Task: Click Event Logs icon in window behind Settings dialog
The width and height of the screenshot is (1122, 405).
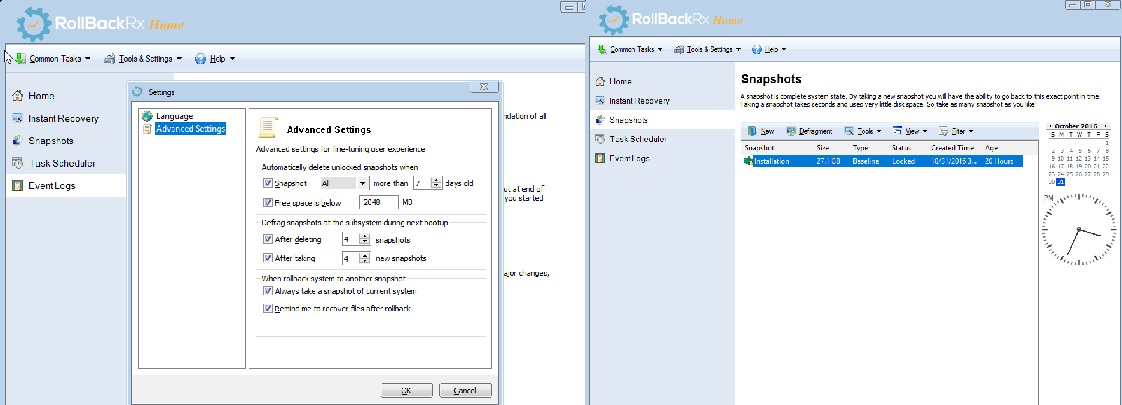Action: pos(18,185)
